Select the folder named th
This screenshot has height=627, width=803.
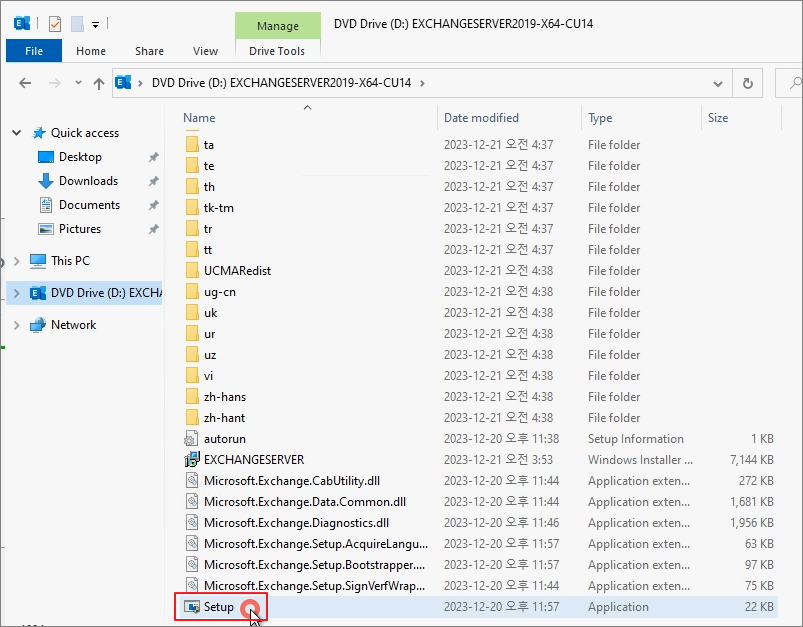tap(209, 187)
